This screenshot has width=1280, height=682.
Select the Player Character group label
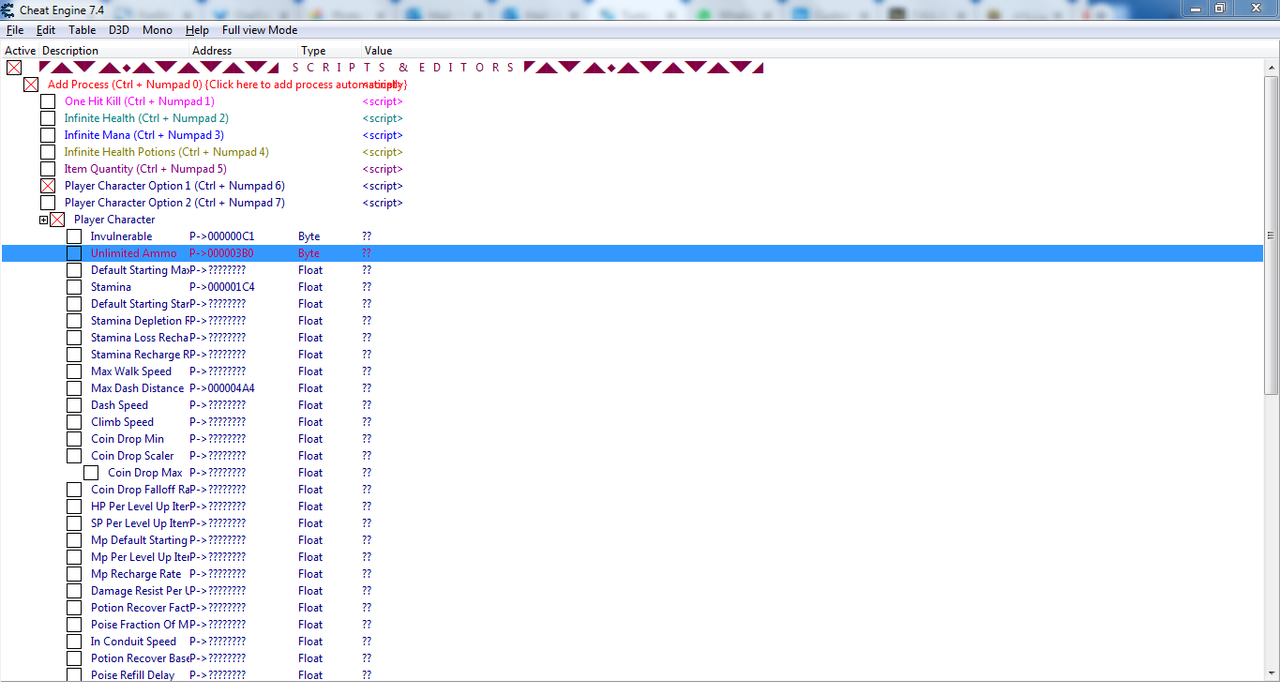point(115,220)
